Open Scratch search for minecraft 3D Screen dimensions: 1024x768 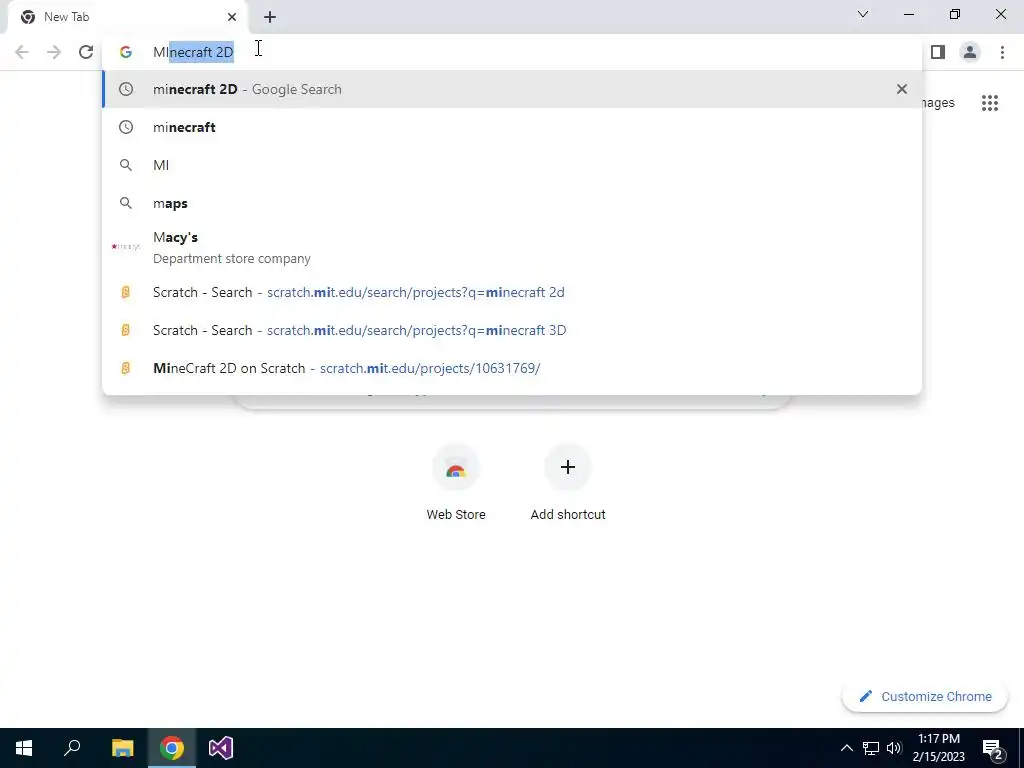512,330
